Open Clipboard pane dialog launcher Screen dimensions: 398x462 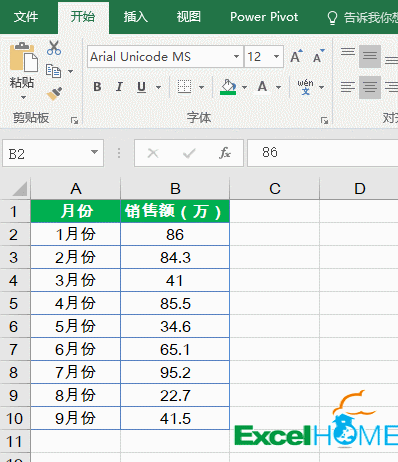pos(74,120)
